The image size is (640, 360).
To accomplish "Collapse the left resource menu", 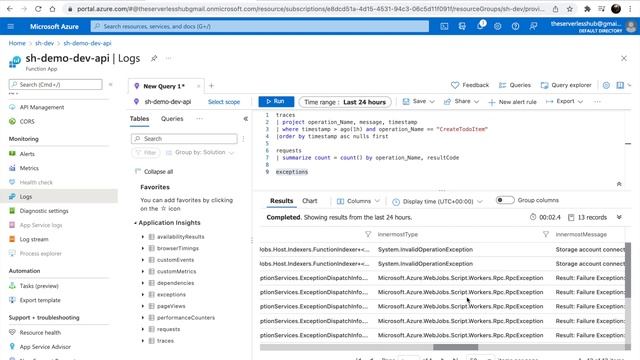I will (x=110, y=84).
